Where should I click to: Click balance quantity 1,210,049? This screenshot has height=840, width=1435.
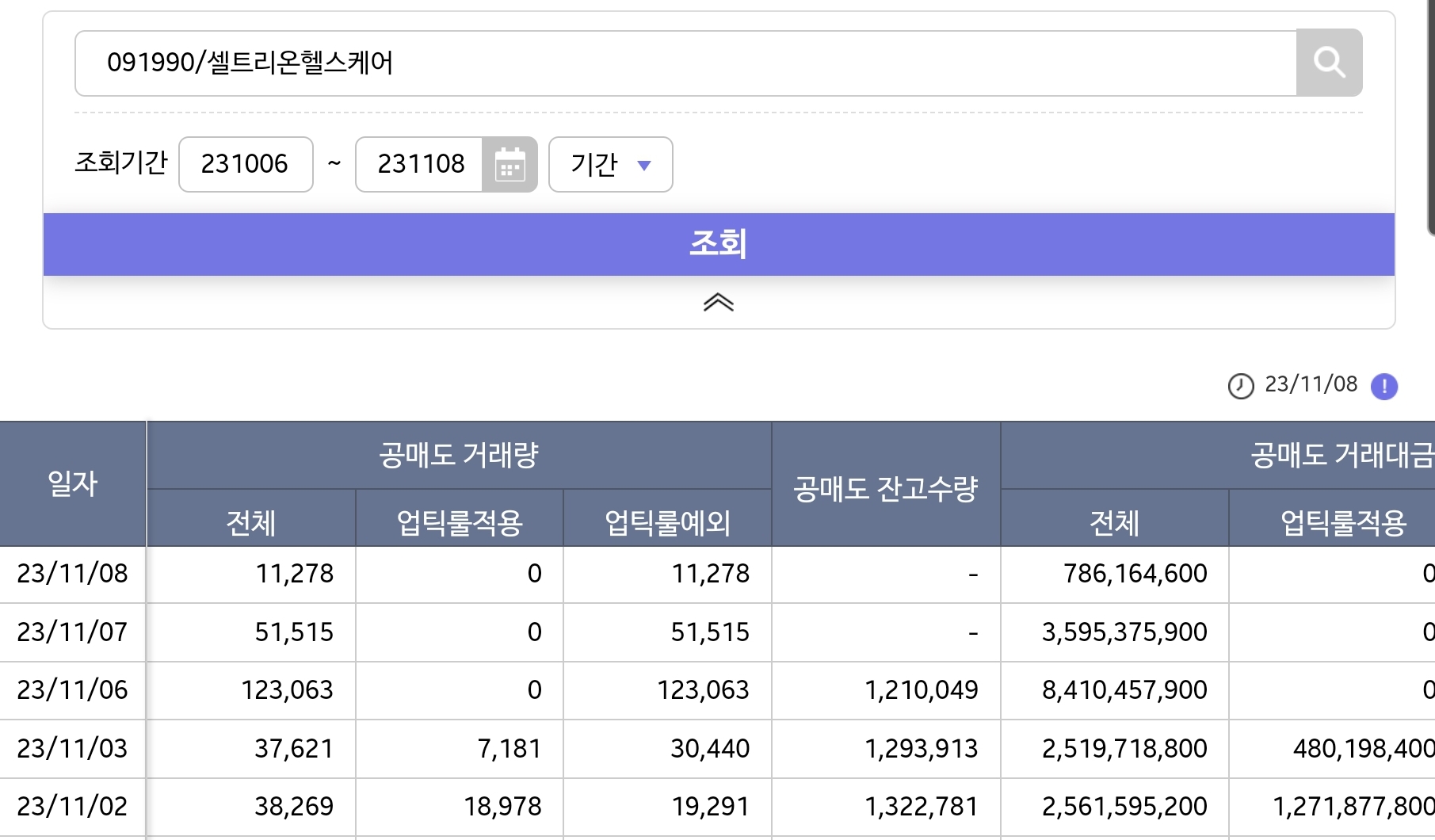point(922,690)
